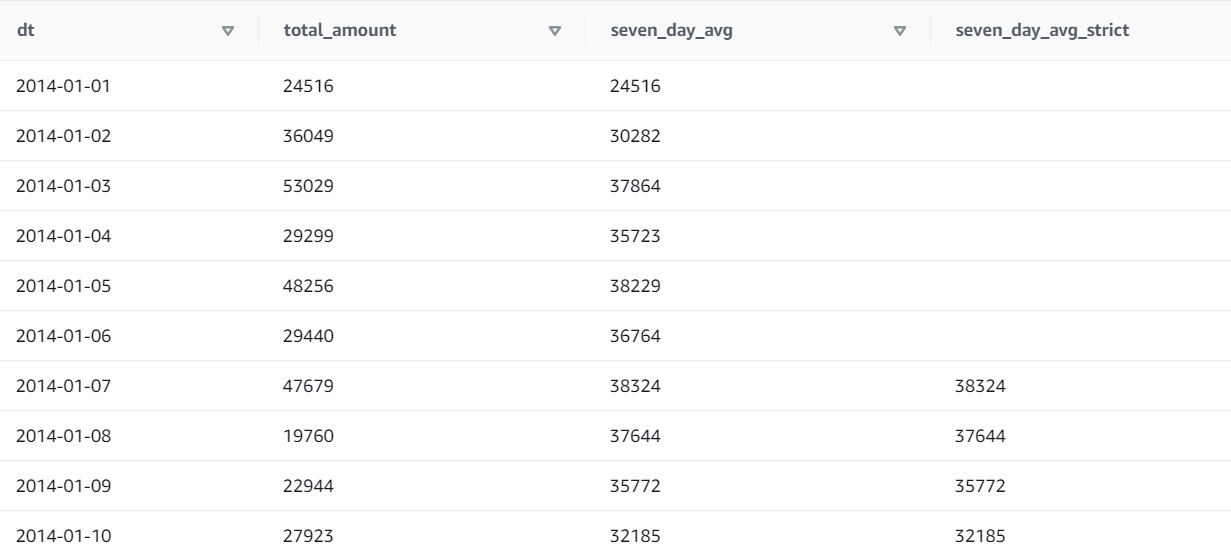Screen dimensions: 1231x558
Task: Click the total_amount column header text
Action: point(340,30)
